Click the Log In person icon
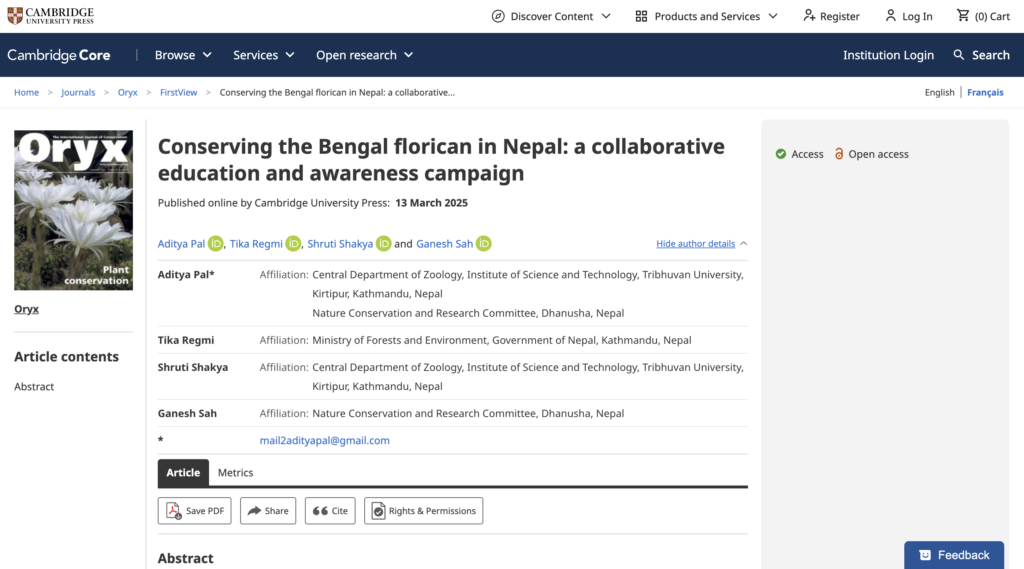1024x569 pixels. tap(891, 16)
